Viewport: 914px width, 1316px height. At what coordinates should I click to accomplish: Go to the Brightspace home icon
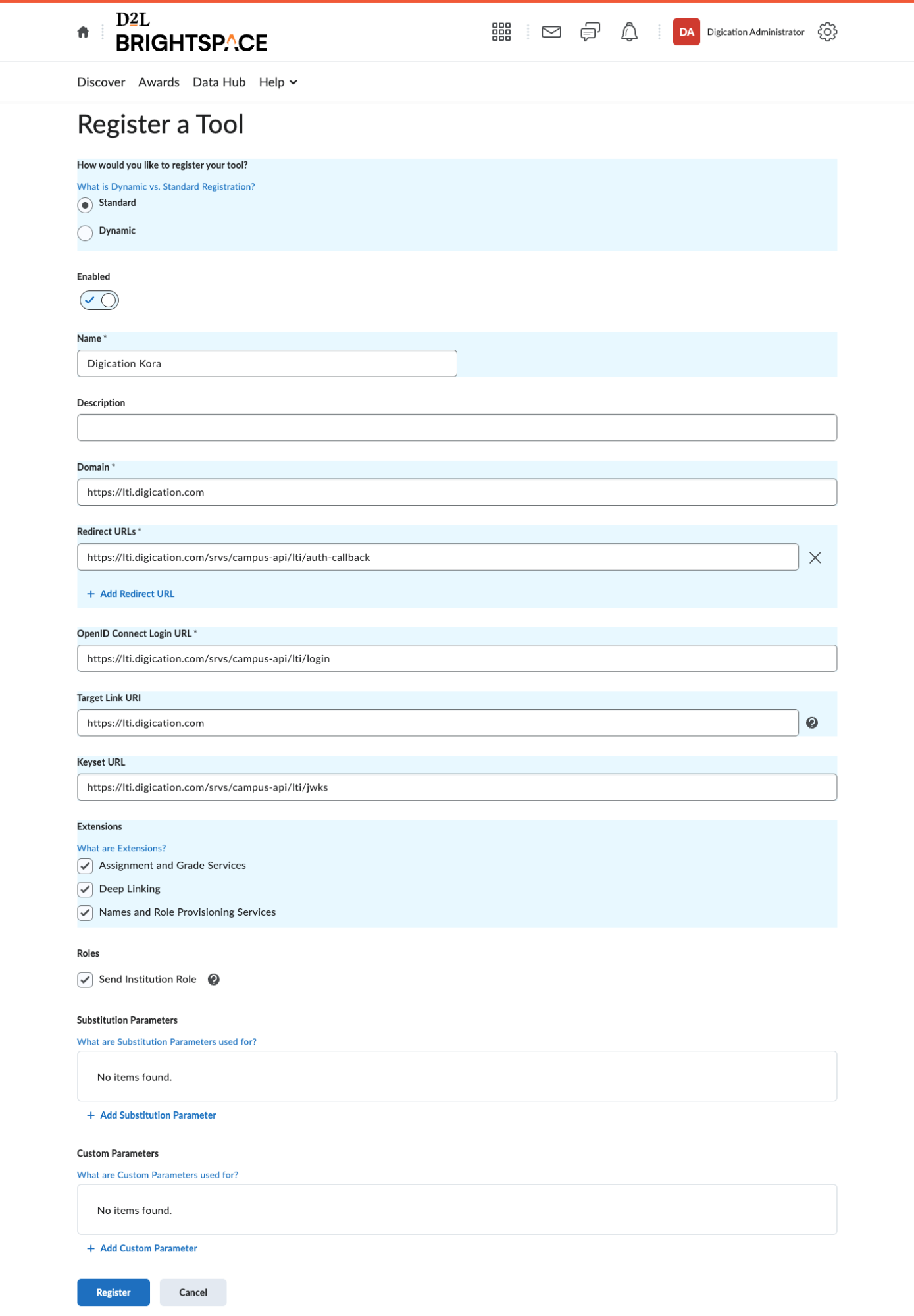(x=83, y=32)
